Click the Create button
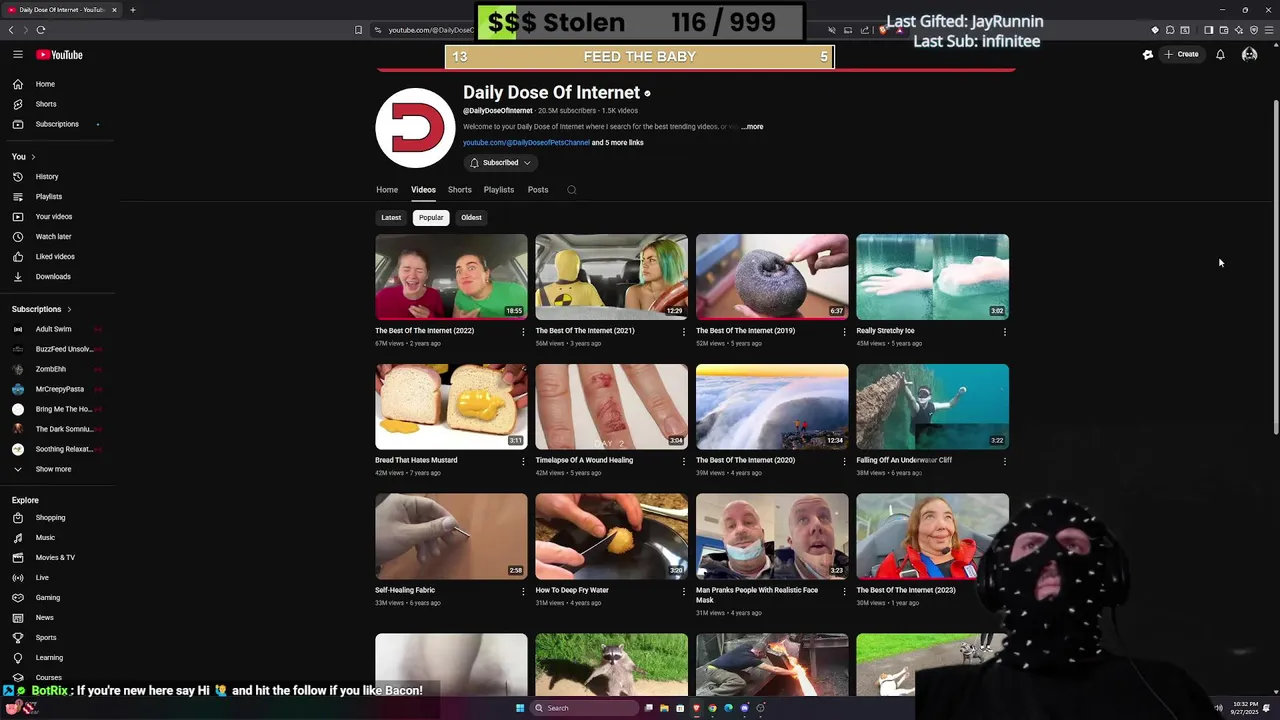Screen dimensions: 1280x720 [1182, 55]
